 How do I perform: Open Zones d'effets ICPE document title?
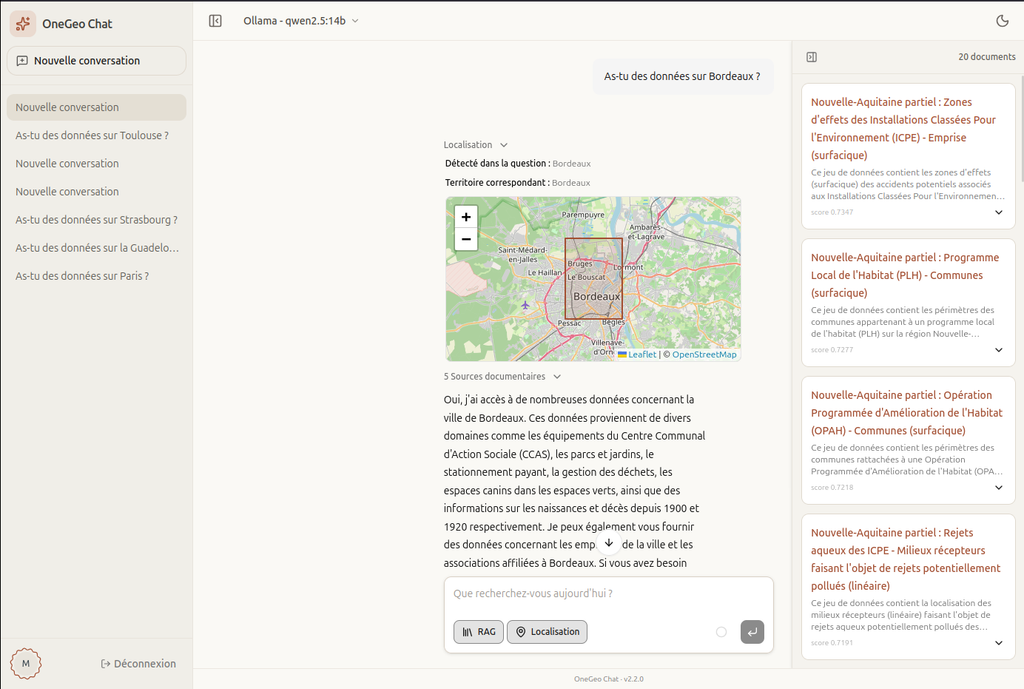point(903,129)
